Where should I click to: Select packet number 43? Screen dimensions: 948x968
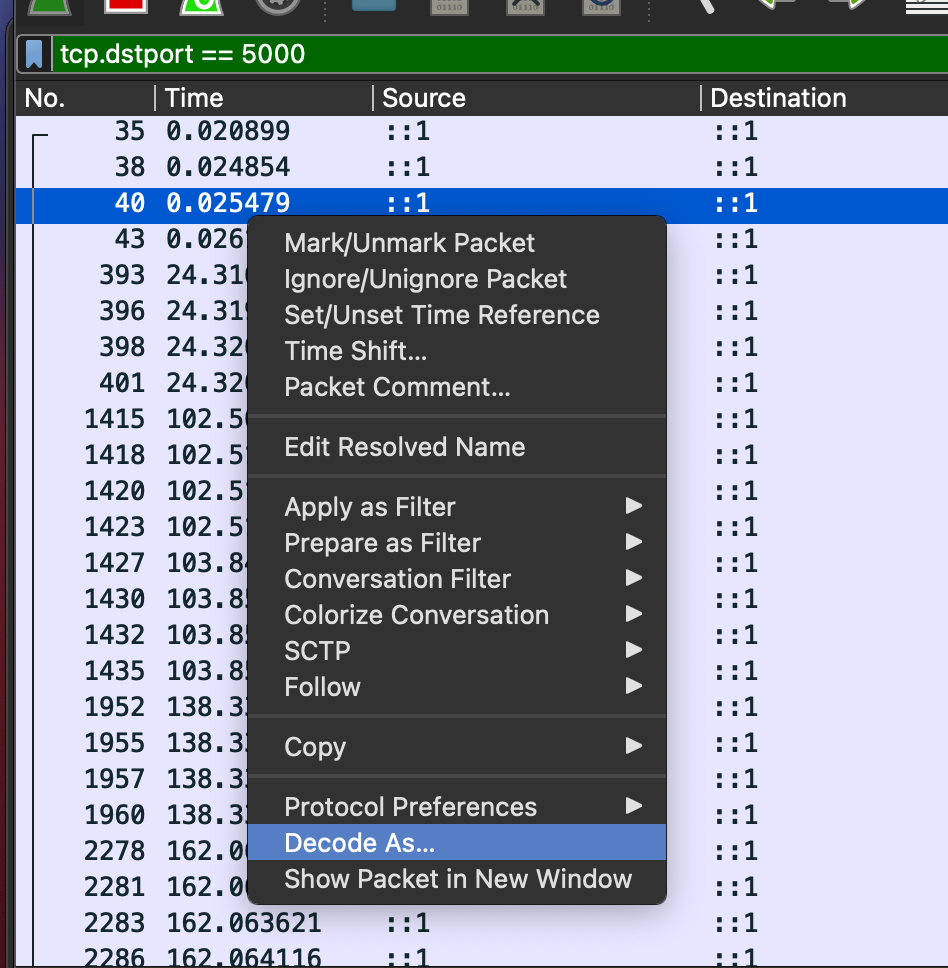(130, 239)
